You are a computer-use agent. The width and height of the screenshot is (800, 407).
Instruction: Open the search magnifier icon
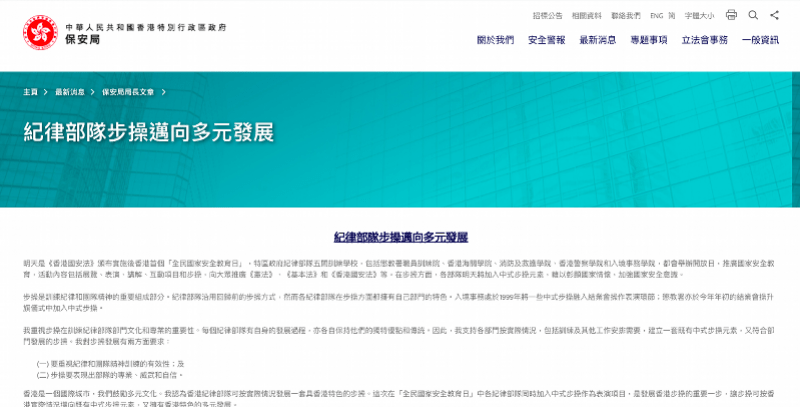tap(753, 15)
